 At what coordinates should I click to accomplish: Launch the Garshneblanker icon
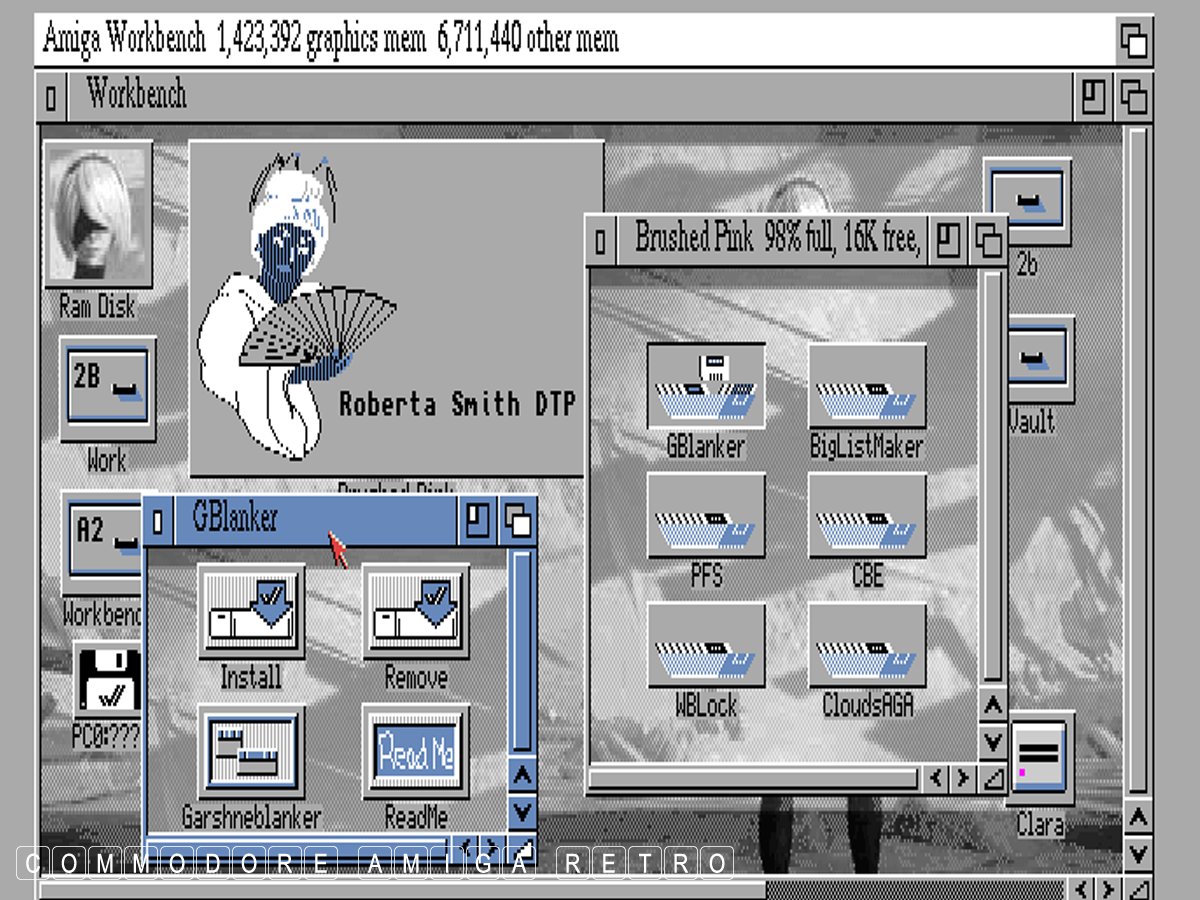[x=251, y=752]
